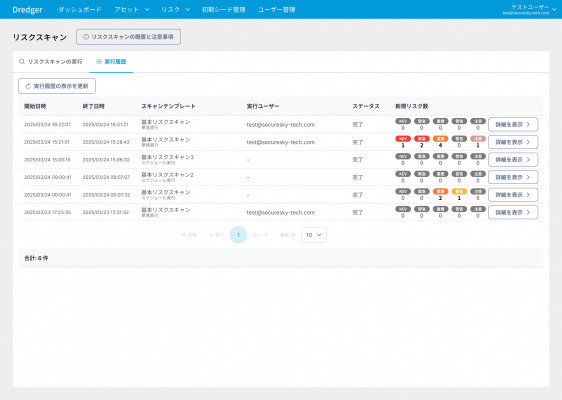Show details for the 2025/03/23 scan
The height and width of the screenshot is (400, 562).
coord(513,212)
